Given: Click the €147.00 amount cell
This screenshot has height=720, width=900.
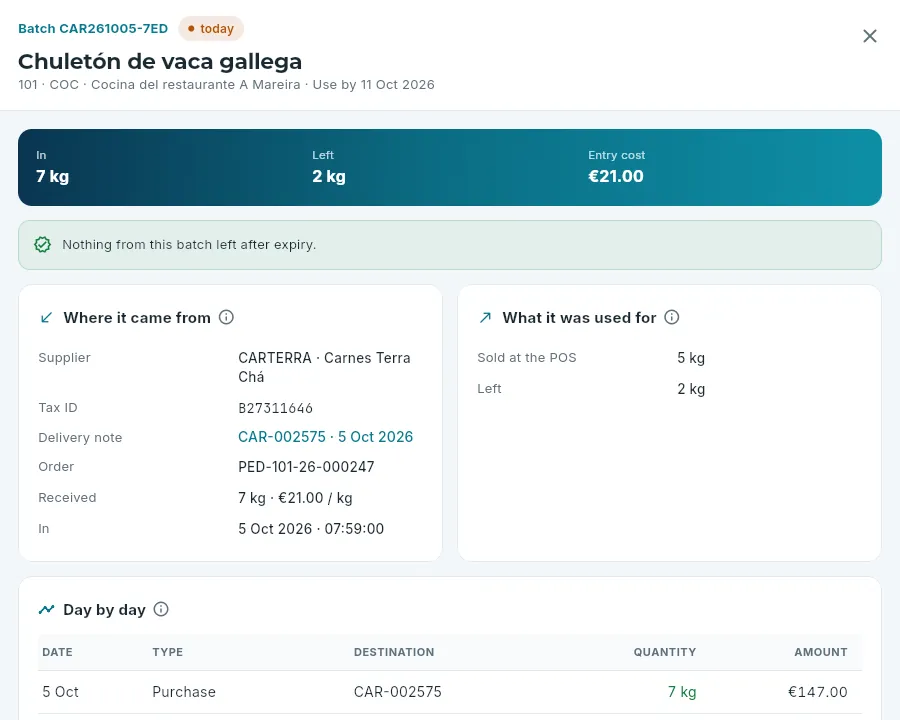Looking at the screenshot, I should click(x=817, y=692).
